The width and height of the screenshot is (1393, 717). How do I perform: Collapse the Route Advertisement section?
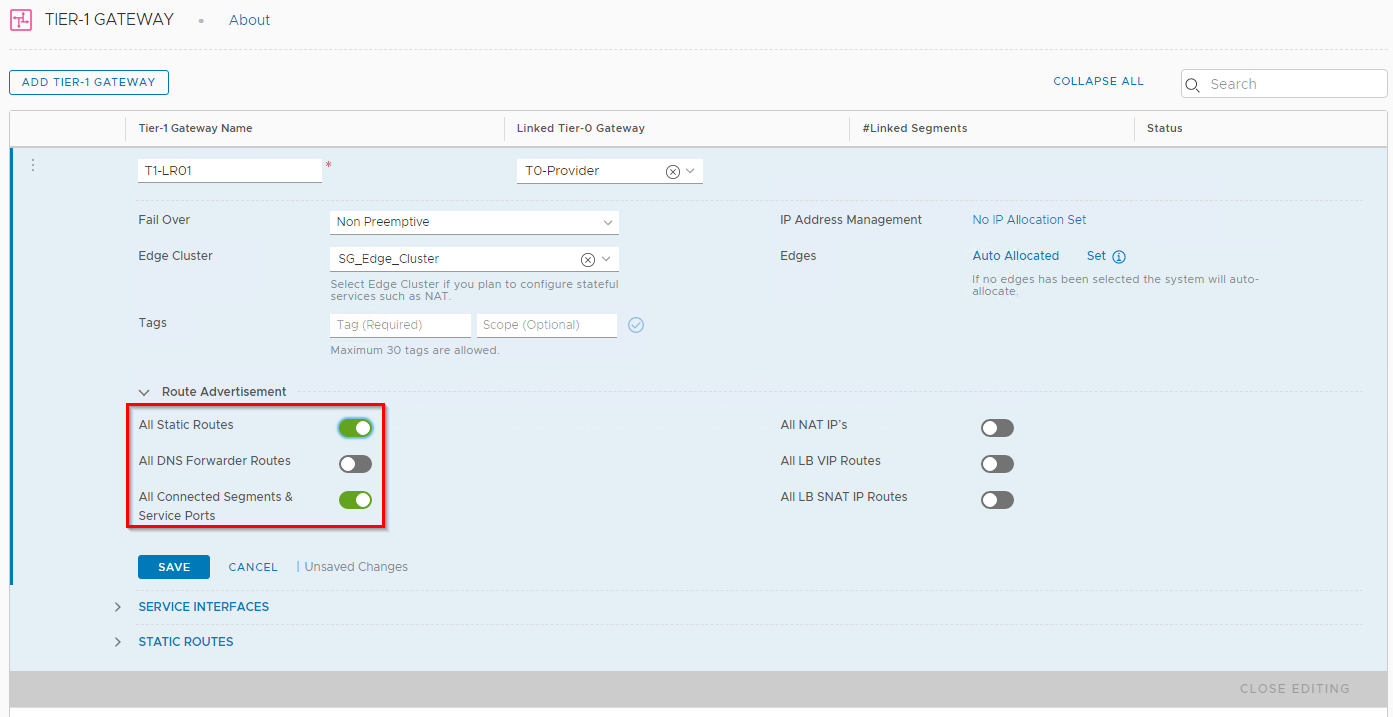(x=144, y=393)
